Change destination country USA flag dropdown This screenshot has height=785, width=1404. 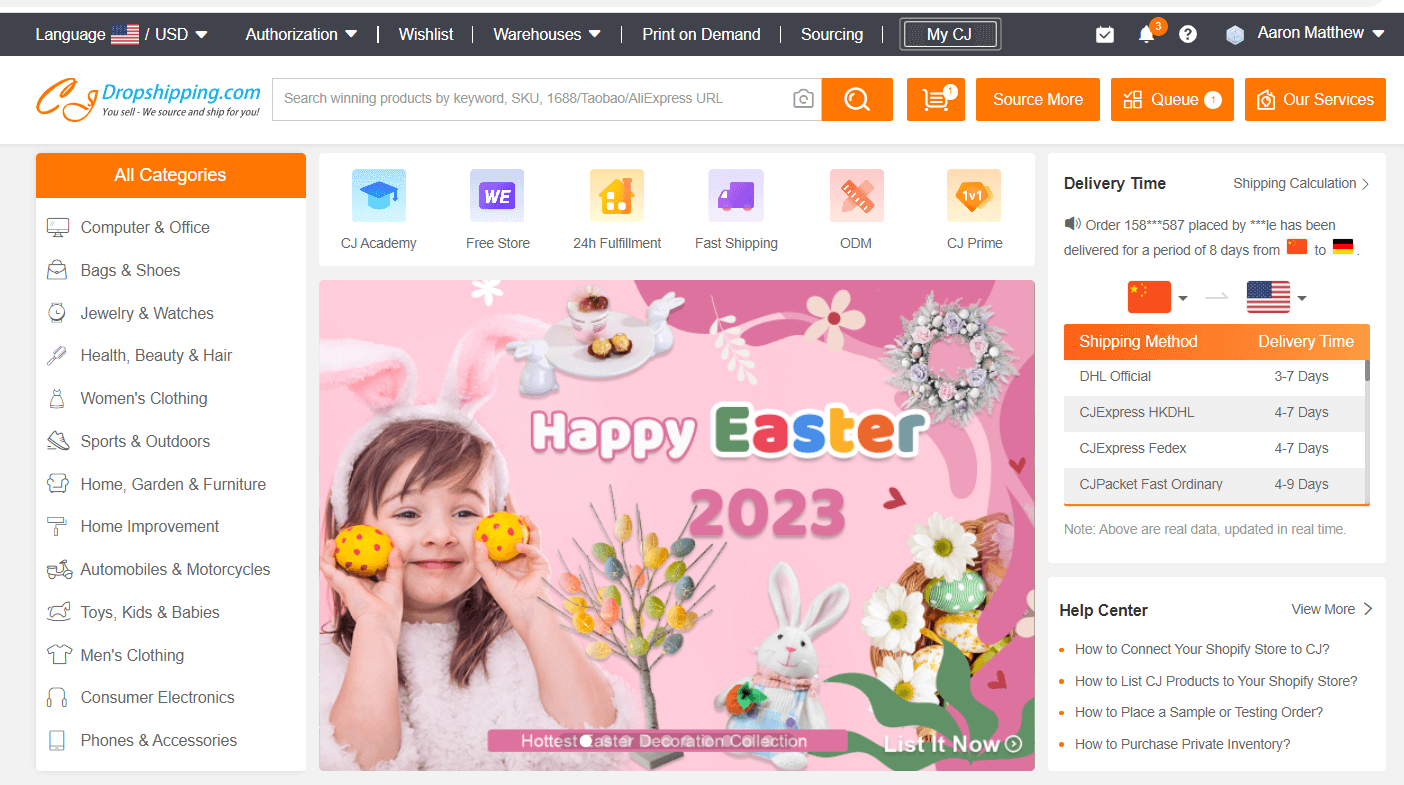coord(1277,297)
